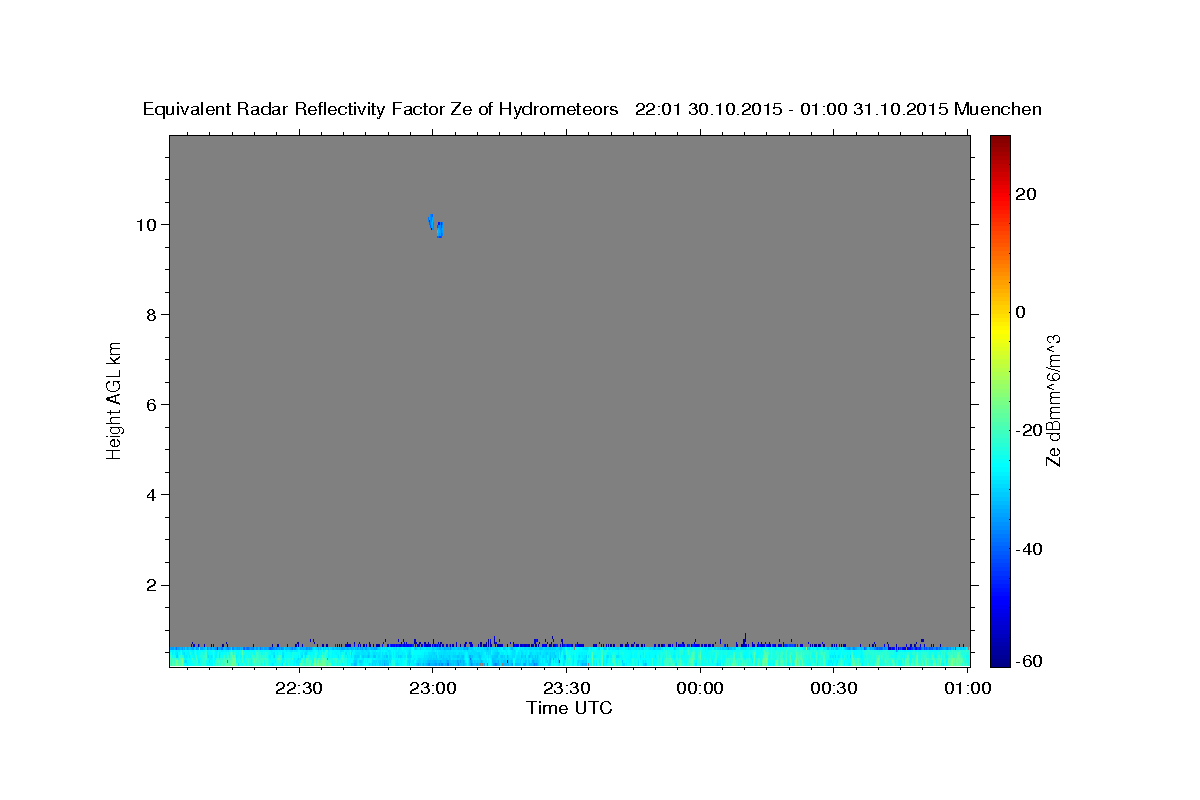Screen dimensions: 1200x800
Task: Click the small blue echo near 10 km
Action: click(x=436, y=226)
